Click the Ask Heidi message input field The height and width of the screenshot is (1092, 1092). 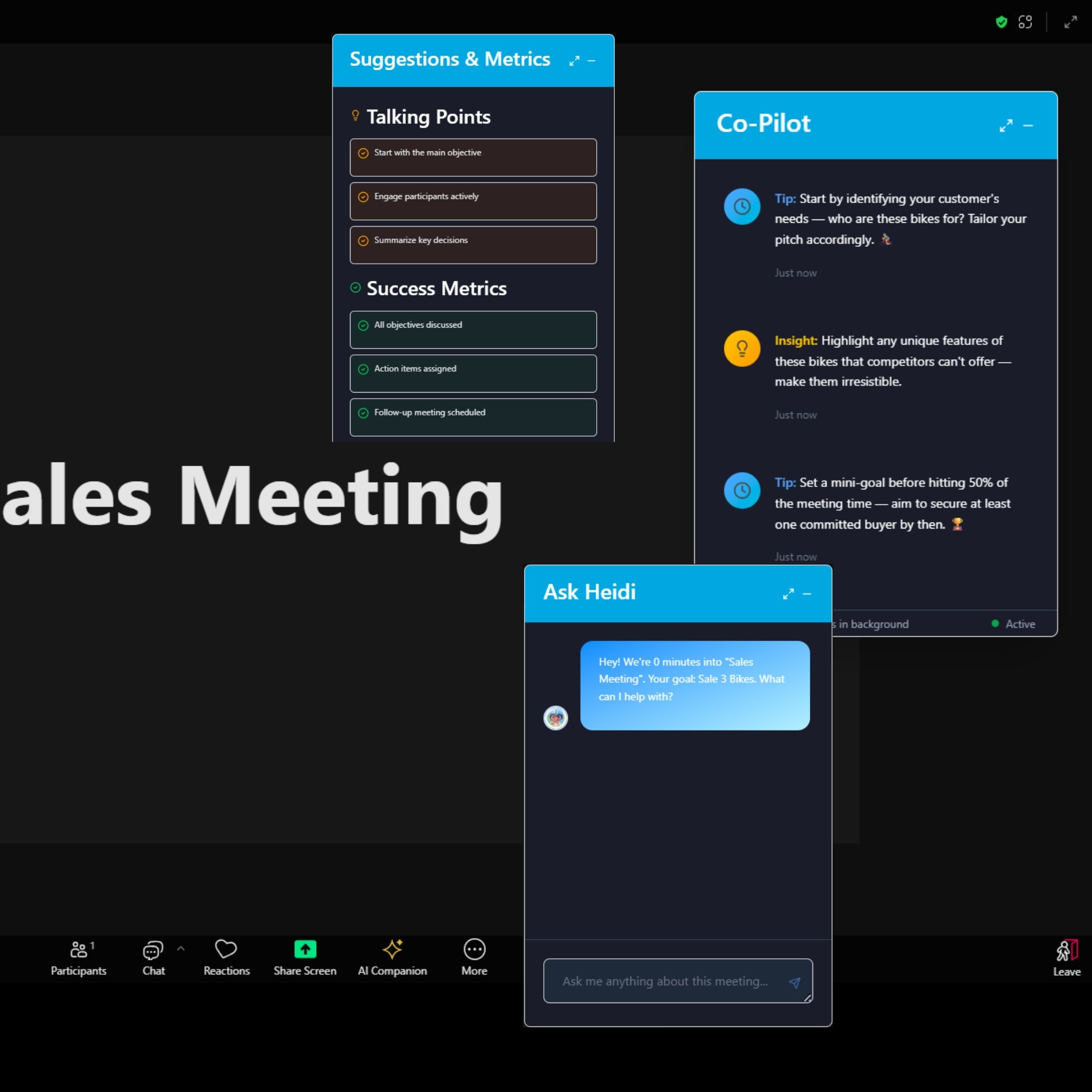click(x=664, y=981)
